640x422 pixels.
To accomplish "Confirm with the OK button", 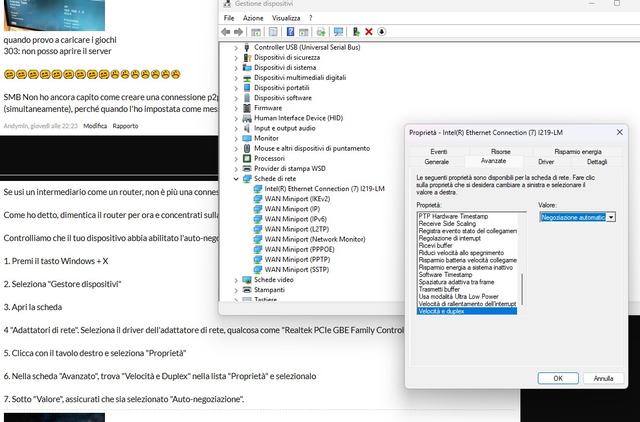I will coord(558,378).
